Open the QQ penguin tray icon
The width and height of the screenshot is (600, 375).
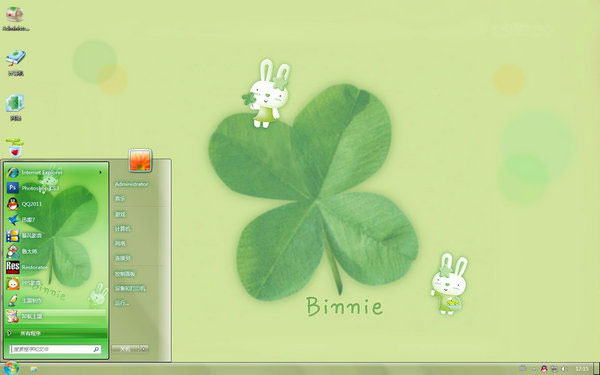pos(544,369)
